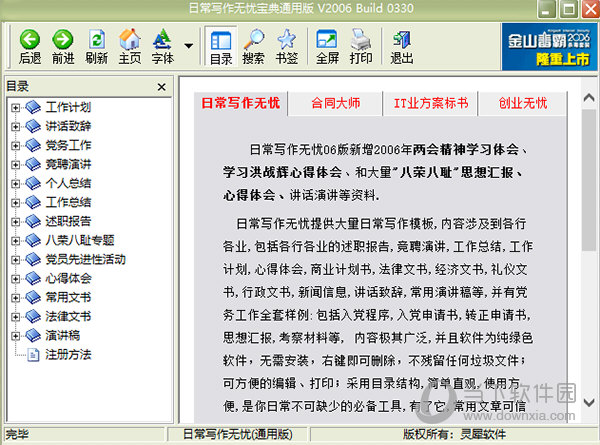The width and height of the screenshot is (600, 445).
Task: Expand the 工作计划 tree node
Action: point(15,108)
